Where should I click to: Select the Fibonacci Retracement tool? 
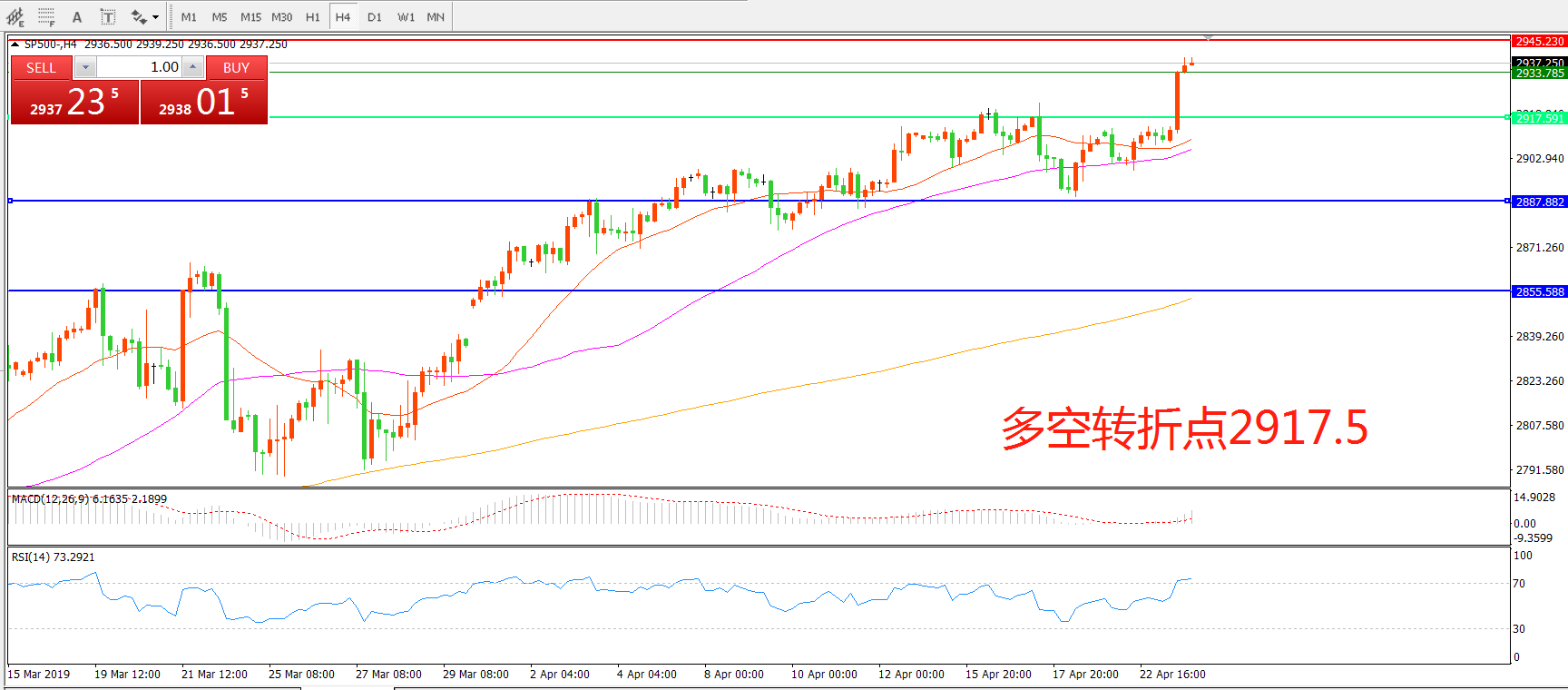46,16
